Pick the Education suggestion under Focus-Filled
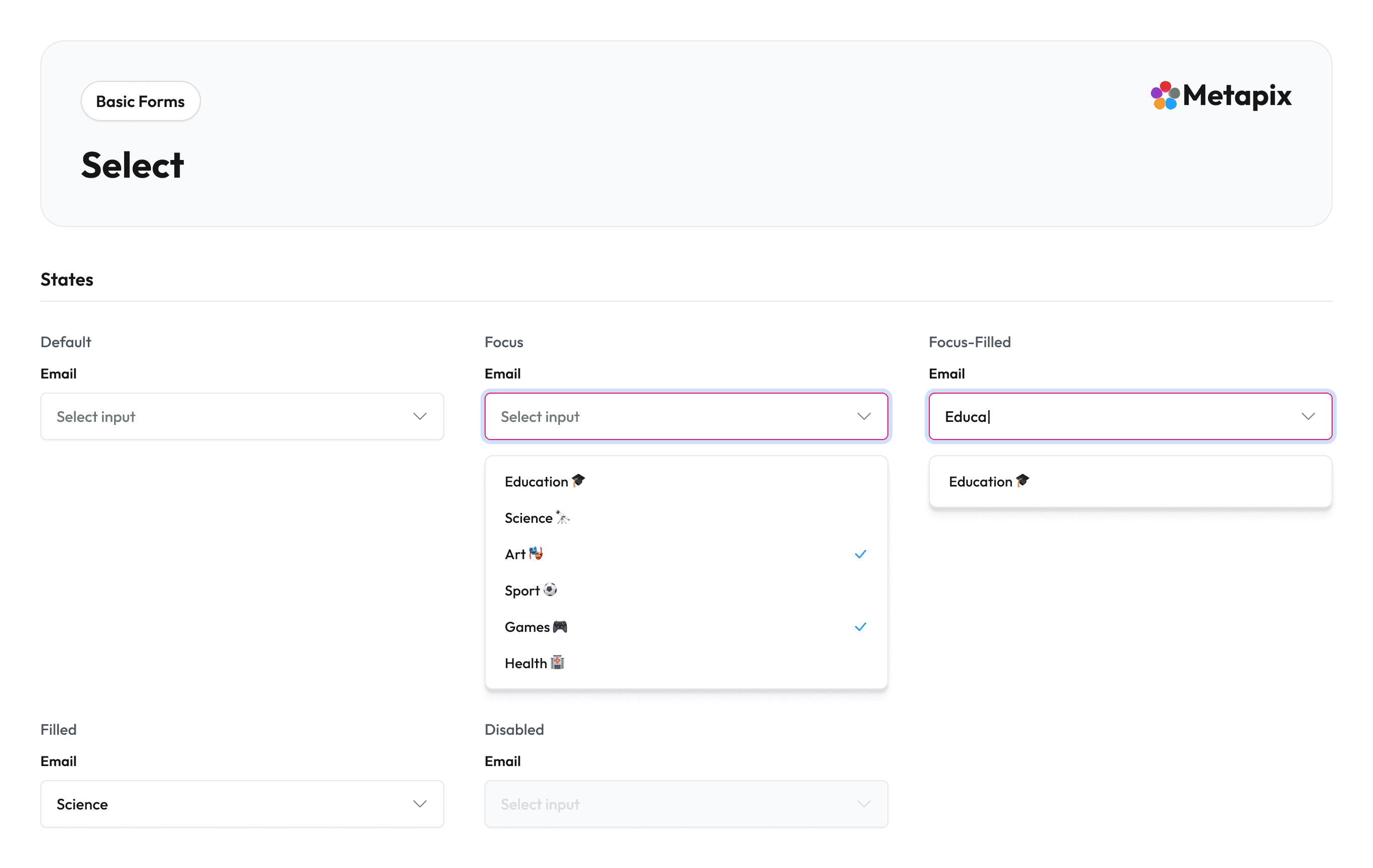 980,482
